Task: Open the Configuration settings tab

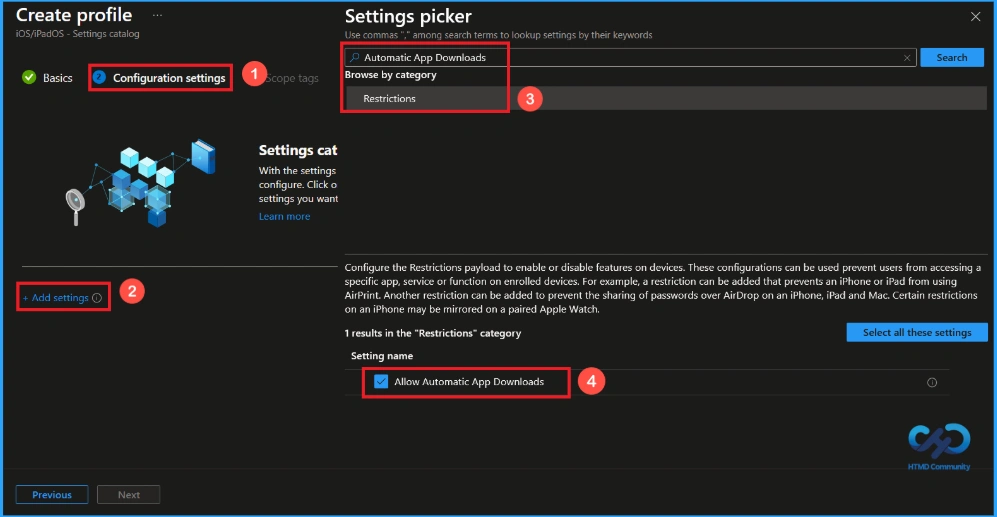Action: (x=169, y=78)
